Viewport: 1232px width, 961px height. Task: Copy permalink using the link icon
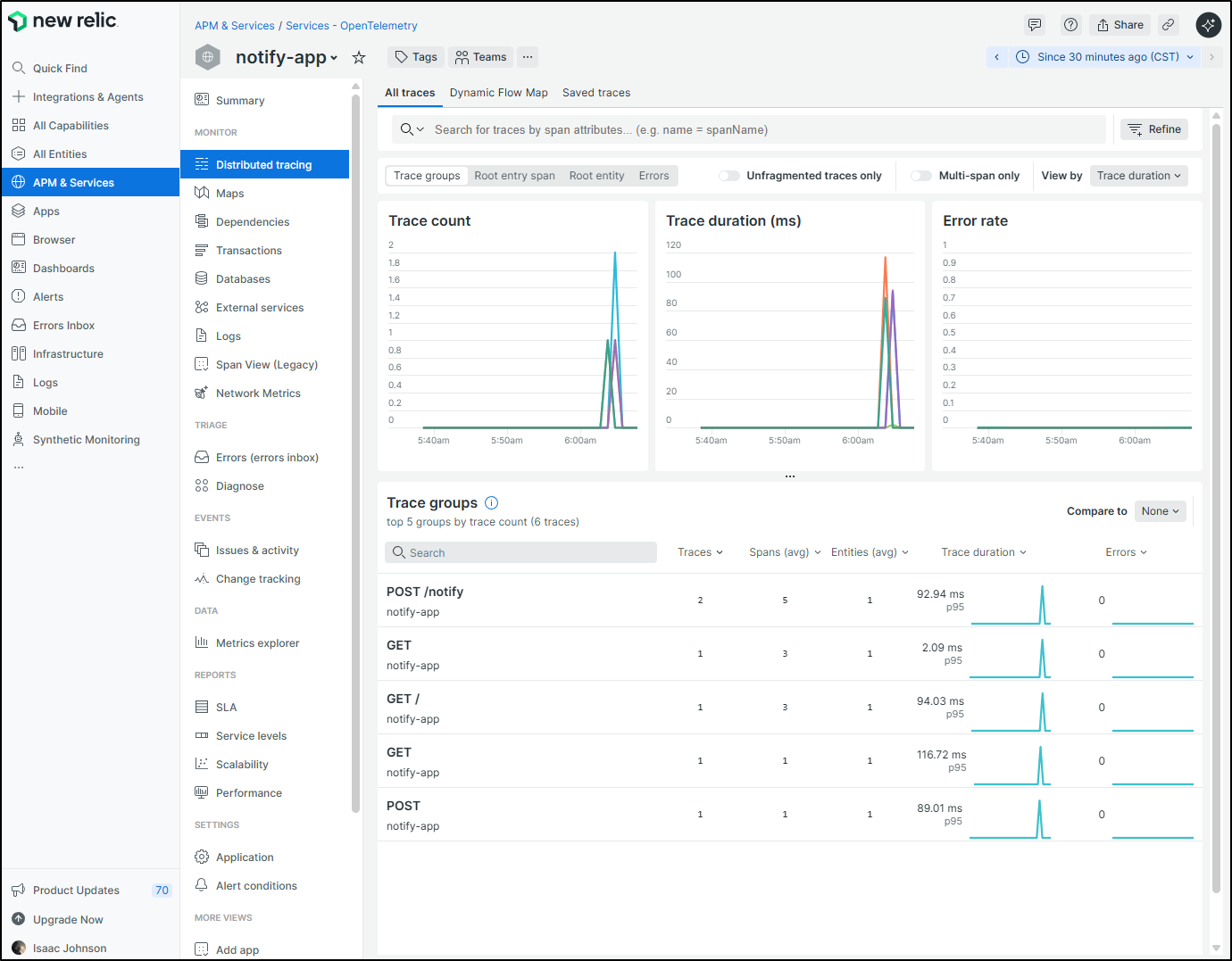[1168, 25]
